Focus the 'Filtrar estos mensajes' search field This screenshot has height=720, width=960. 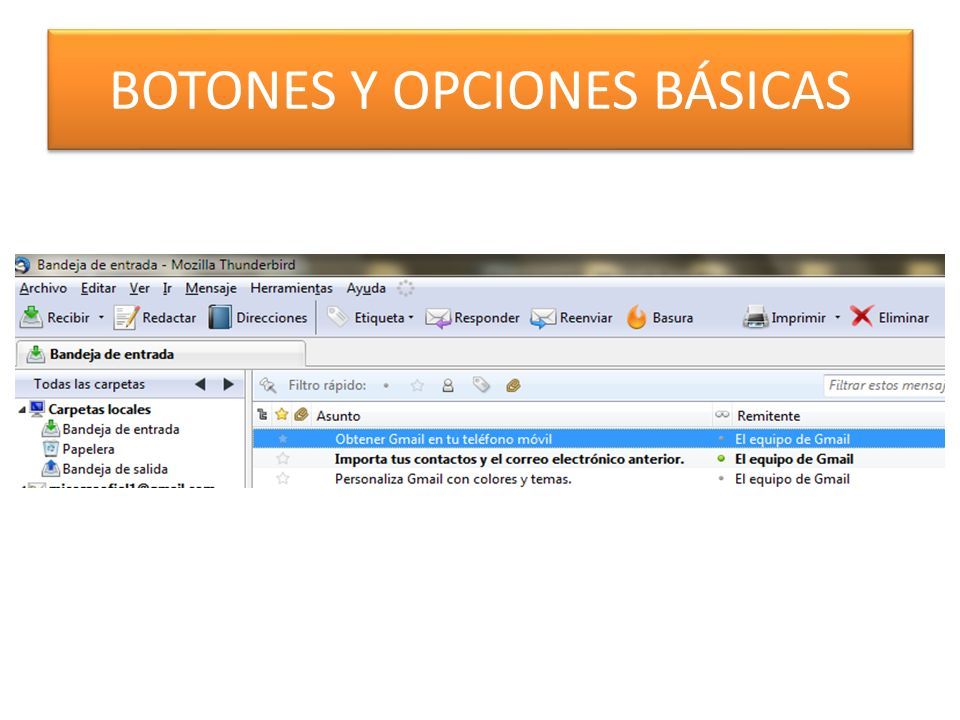point(885,385)
